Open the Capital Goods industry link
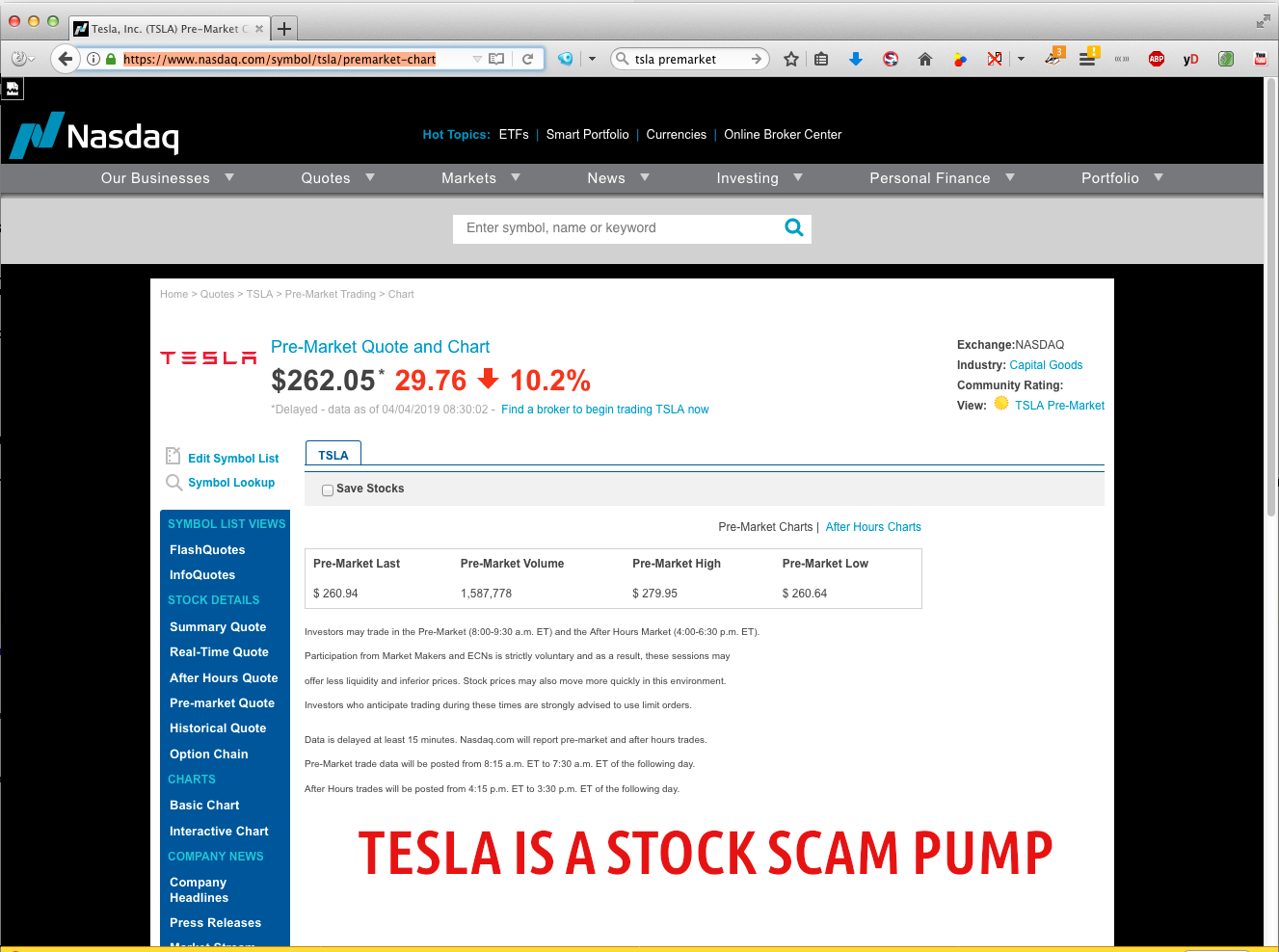Screen dimensions: 1279x952 pyautogui.click(x=1046, y=365)
